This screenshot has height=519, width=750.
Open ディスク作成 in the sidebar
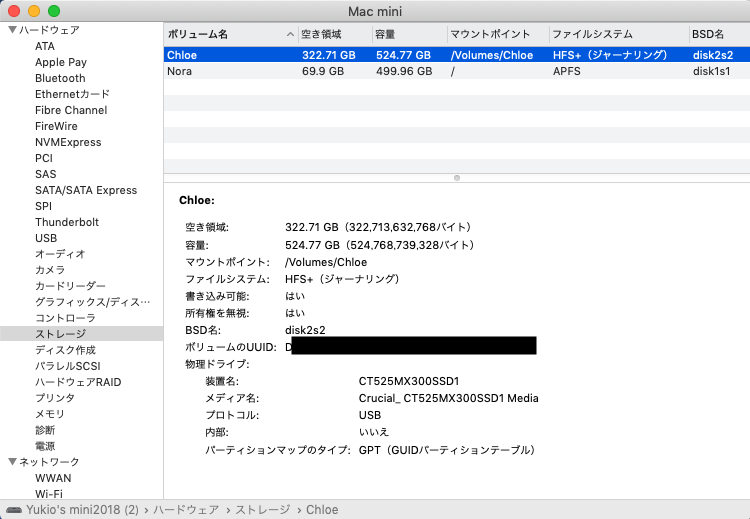tap(66, 350)
